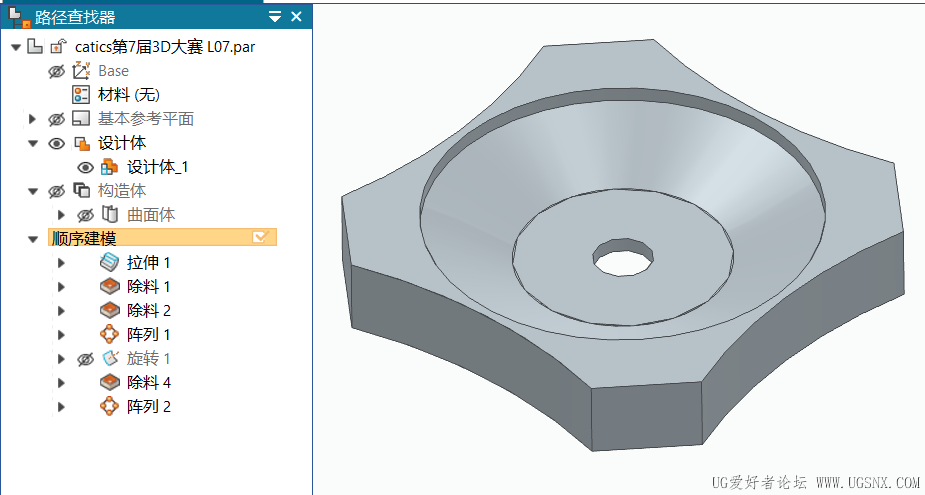Select the 构造体 label
Screen dimensions: 925x495
coord(122,191)
